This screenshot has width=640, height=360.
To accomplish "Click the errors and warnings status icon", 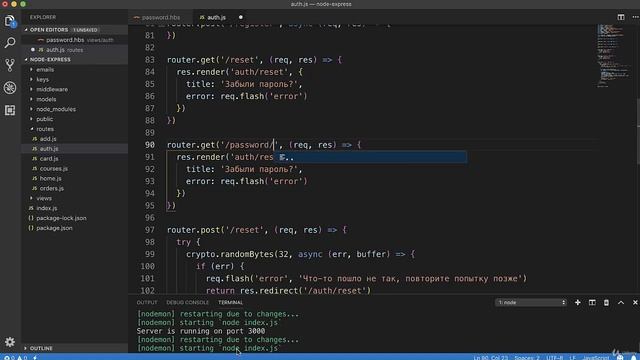I will pos(15,358).
